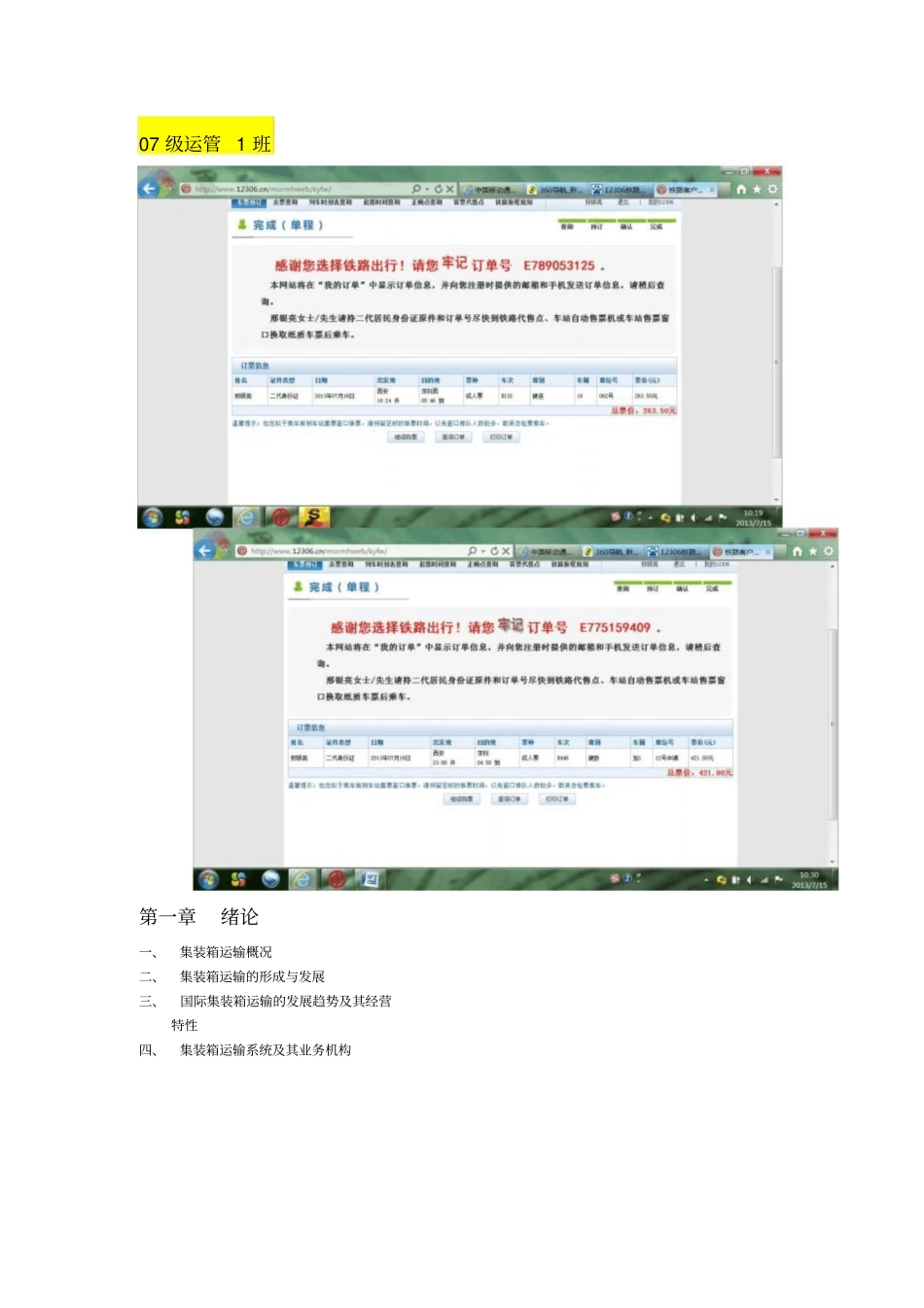924x1308 pixels.
Task: Switch to the 12306铁路 tab in lower browser
Action: click(x=677, y=551)
